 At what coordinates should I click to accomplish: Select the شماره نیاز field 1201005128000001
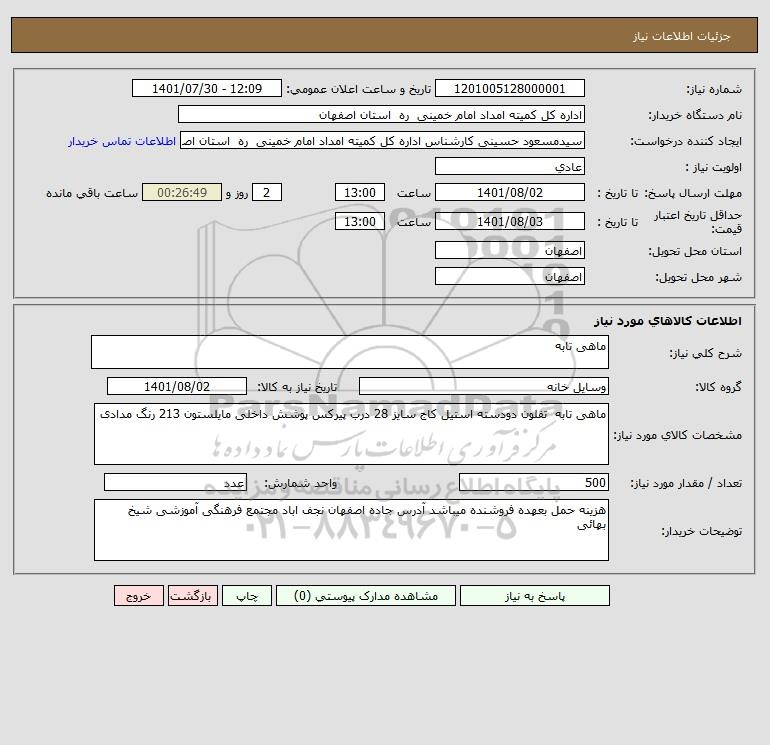510,88
